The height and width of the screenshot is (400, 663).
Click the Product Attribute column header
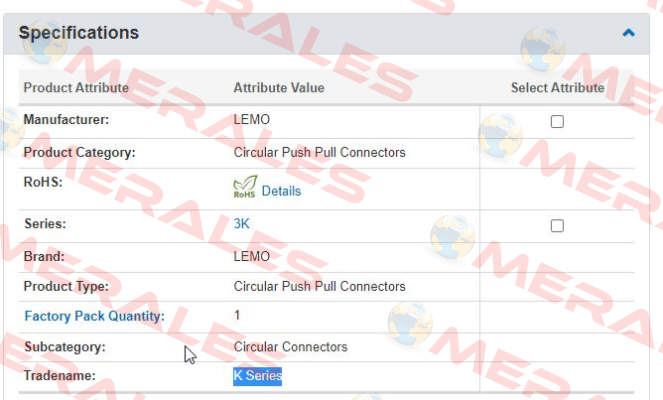point(76,88)
